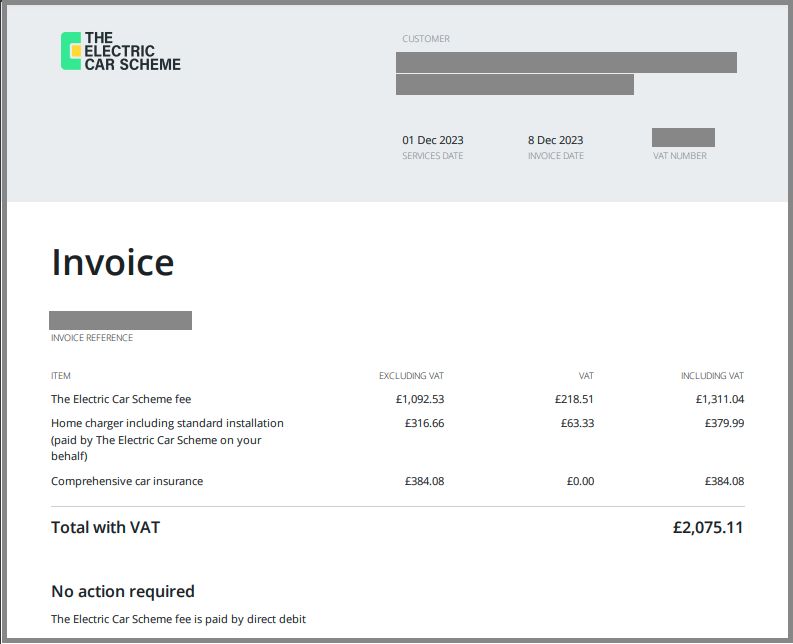793x644 pixels.
Task: Click the INCLUDING VAT column header
Action: pos(712,376)
